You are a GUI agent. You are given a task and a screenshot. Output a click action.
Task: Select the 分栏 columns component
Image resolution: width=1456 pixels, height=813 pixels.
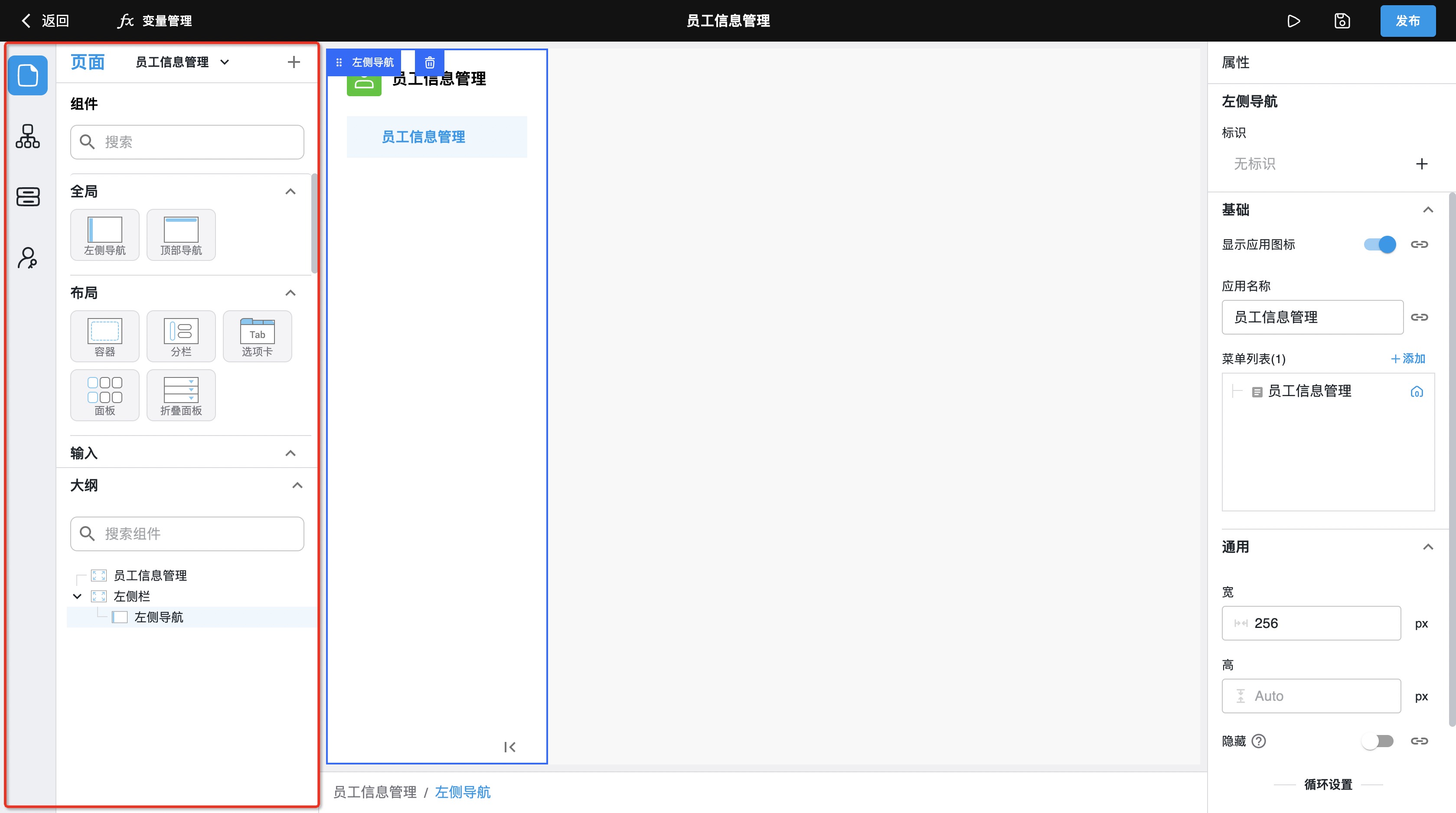(x=181, y=336)
